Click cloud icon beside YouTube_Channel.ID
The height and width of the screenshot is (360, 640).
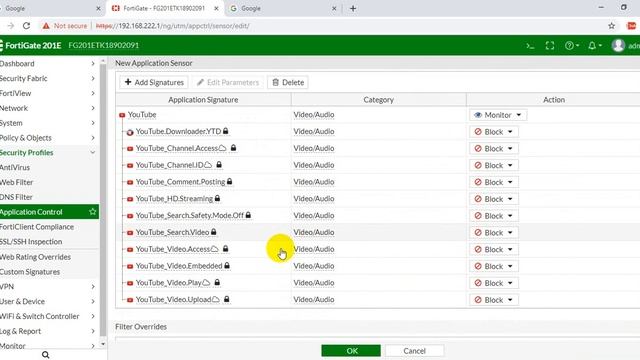tap(208, 165)
